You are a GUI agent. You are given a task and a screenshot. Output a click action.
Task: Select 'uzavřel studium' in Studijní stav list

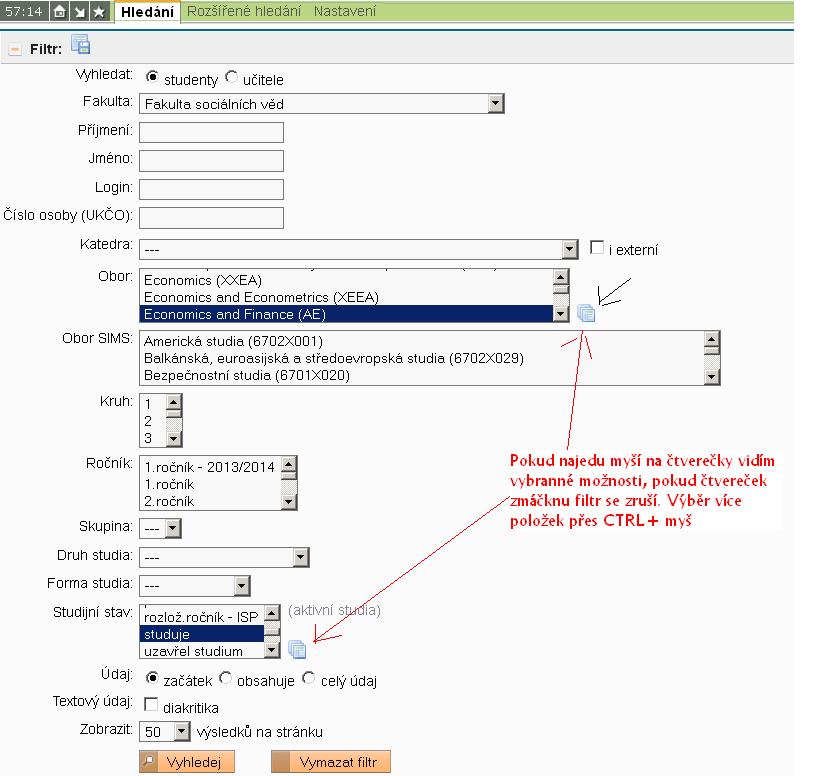click(x=202, y=651)
